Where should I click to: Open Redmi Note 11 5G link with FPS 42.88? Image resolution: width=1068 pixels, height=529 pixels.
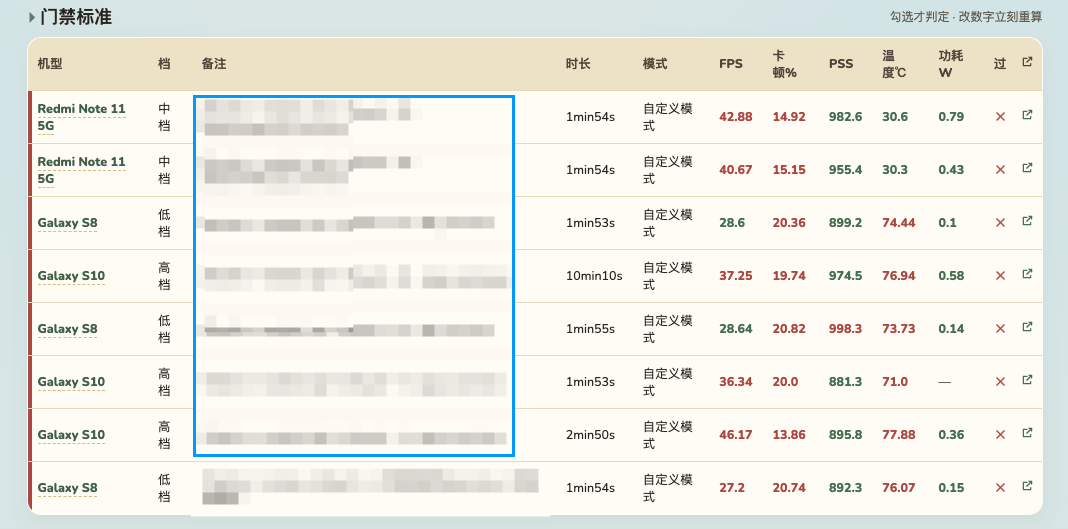(81, 117)
